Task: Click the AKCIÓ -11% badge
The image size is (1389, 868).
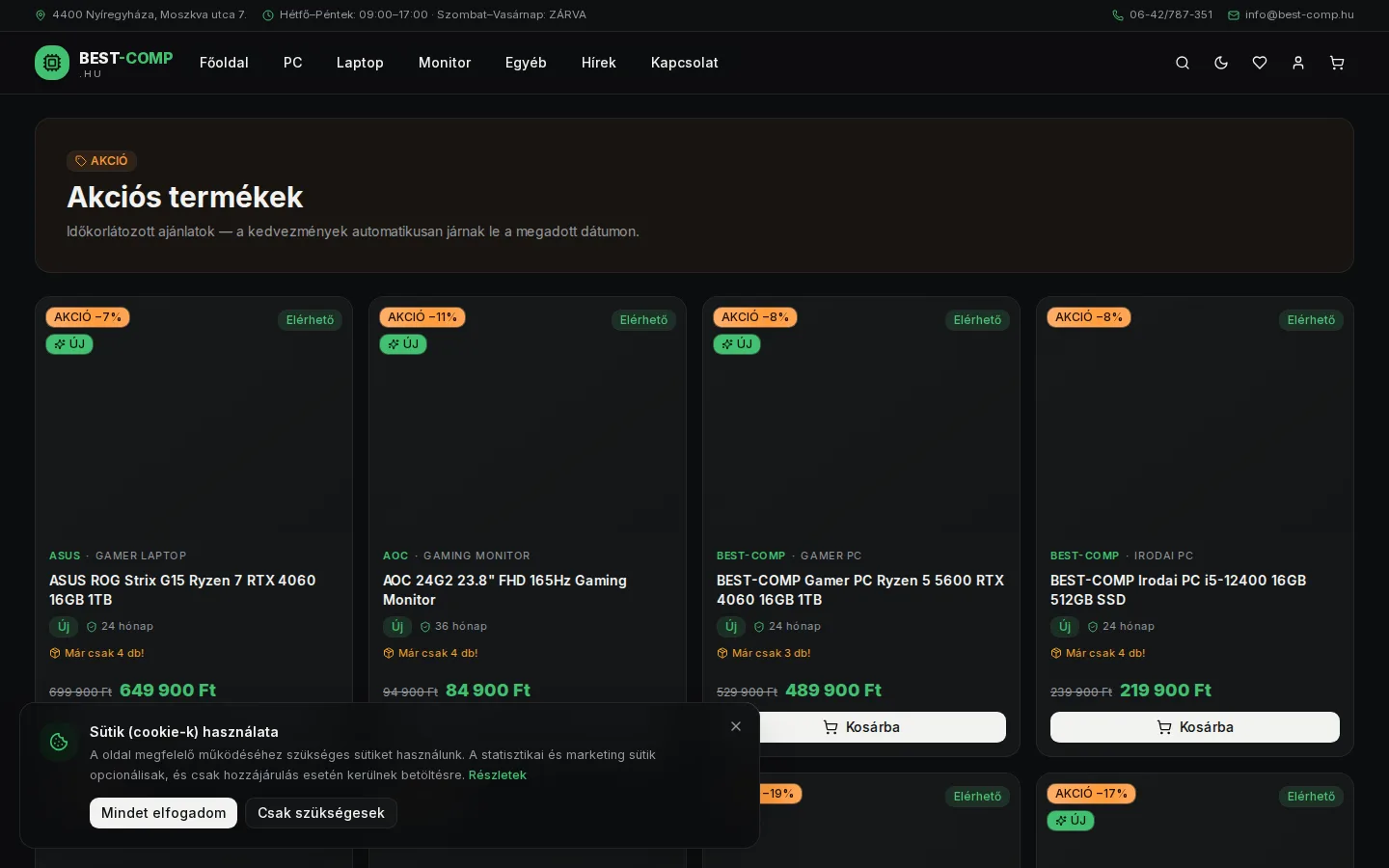Action: pos(422,317)
